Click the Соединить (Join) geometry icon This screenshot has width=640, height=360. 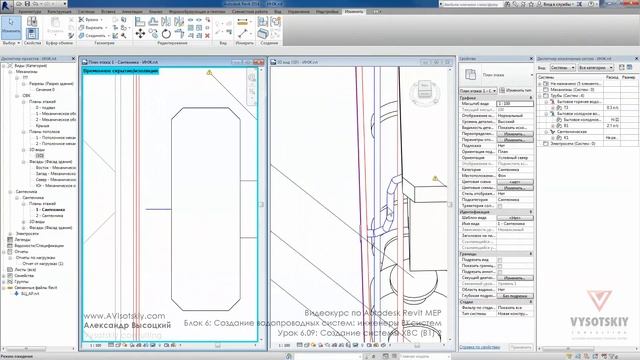(82, 36)
